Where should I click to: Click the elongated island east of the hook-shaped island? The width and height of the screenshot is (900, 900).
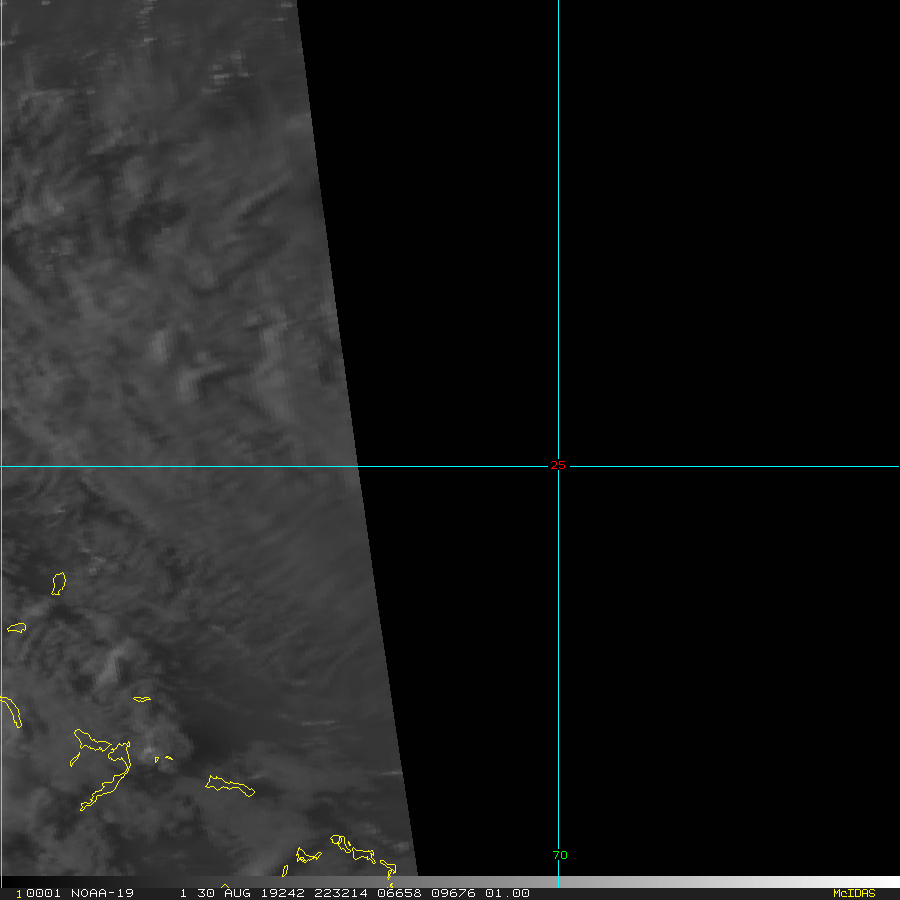click(x=230, y=786)
